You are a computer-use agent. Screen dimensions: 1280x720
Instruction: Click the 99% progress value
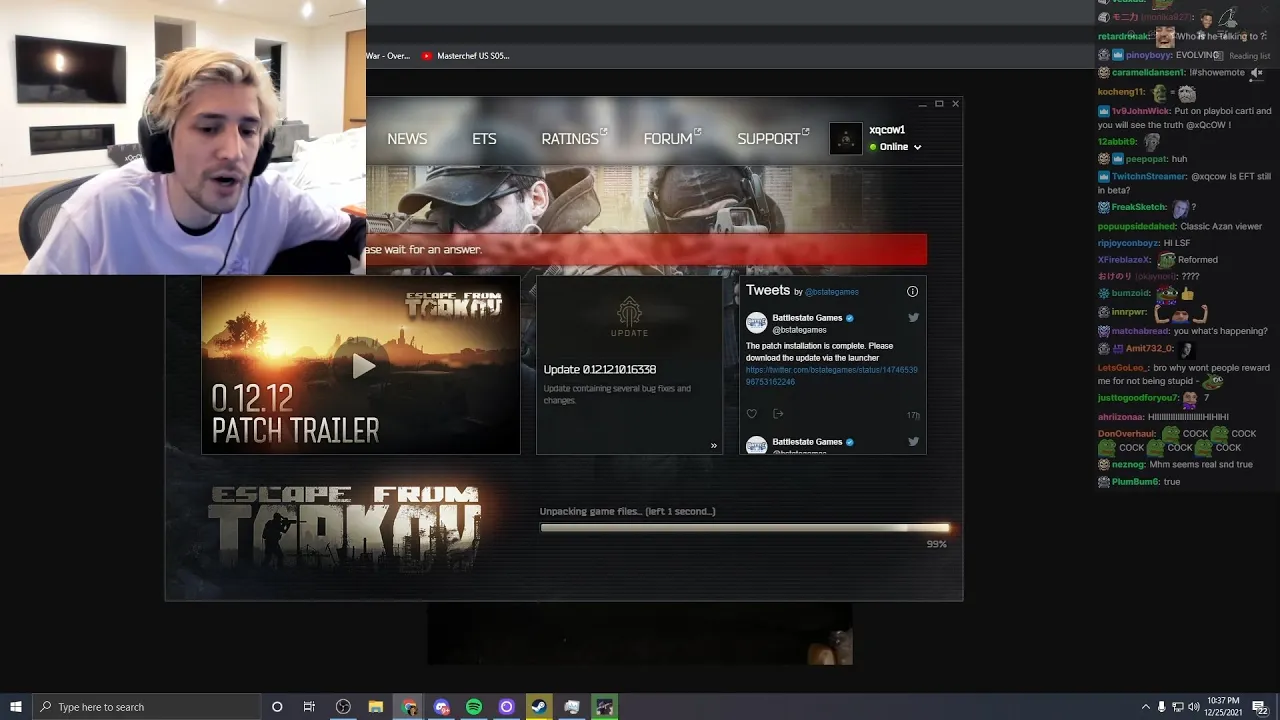pos(936,544)
